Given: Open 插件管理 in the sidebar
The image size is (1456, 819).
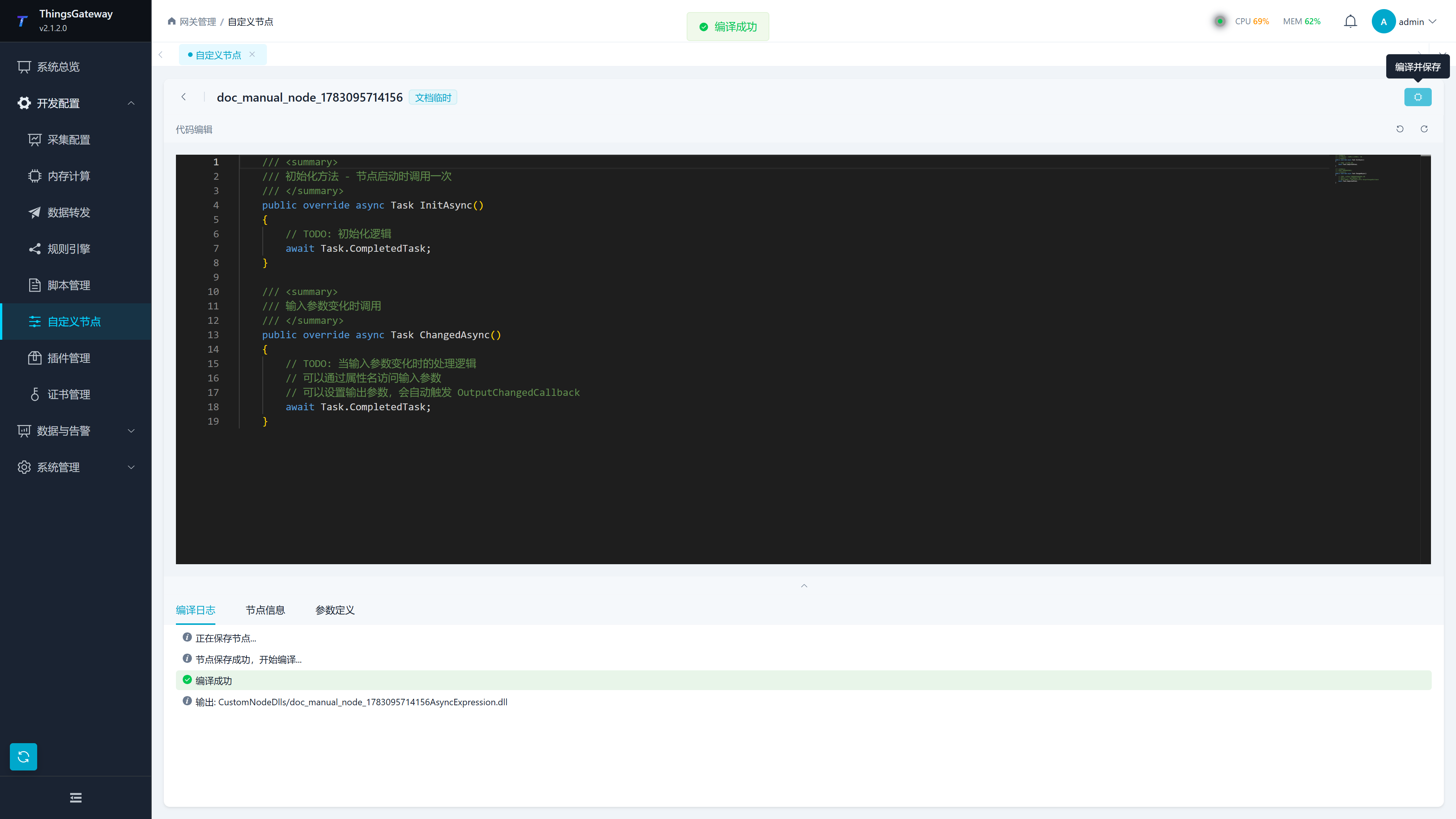Looking at the screenshot, I should pyautogui.click(x=76, y=358).
